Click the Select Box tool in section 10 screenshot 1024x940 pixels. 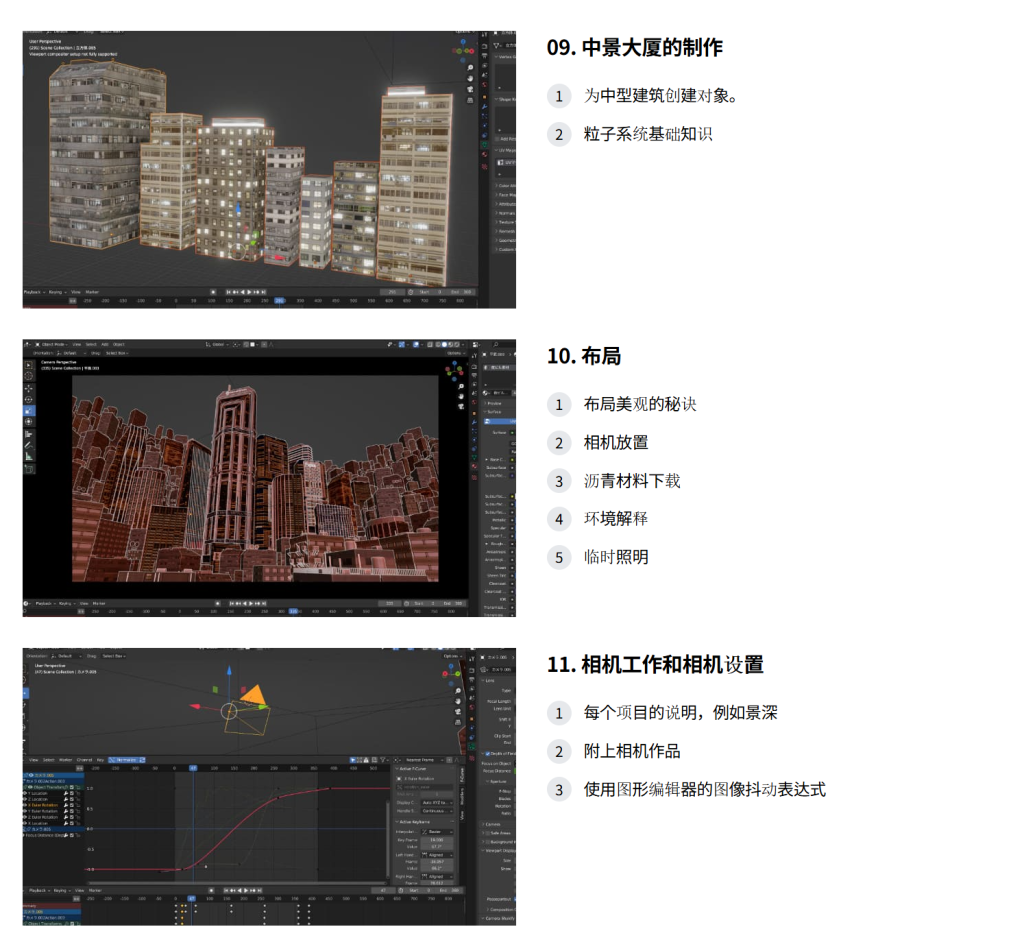pos(29,365)
